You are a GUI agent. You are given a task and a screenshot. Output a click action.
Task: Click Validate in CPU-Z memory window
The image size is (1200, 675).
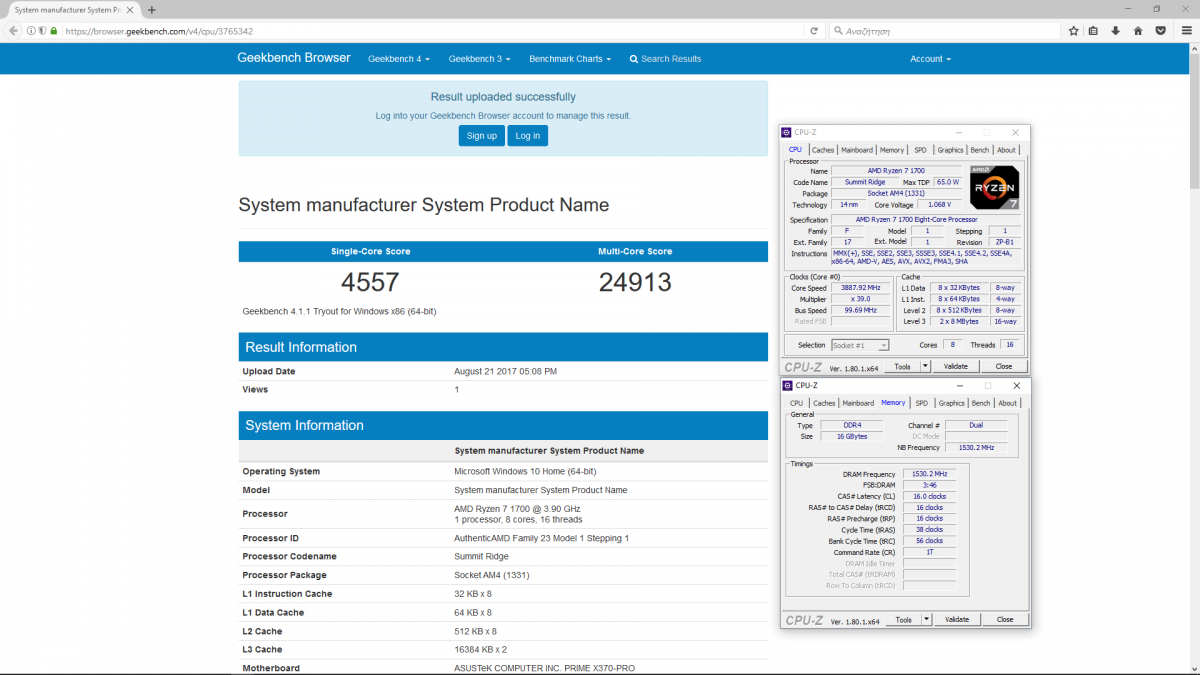[x=957, y=619]
